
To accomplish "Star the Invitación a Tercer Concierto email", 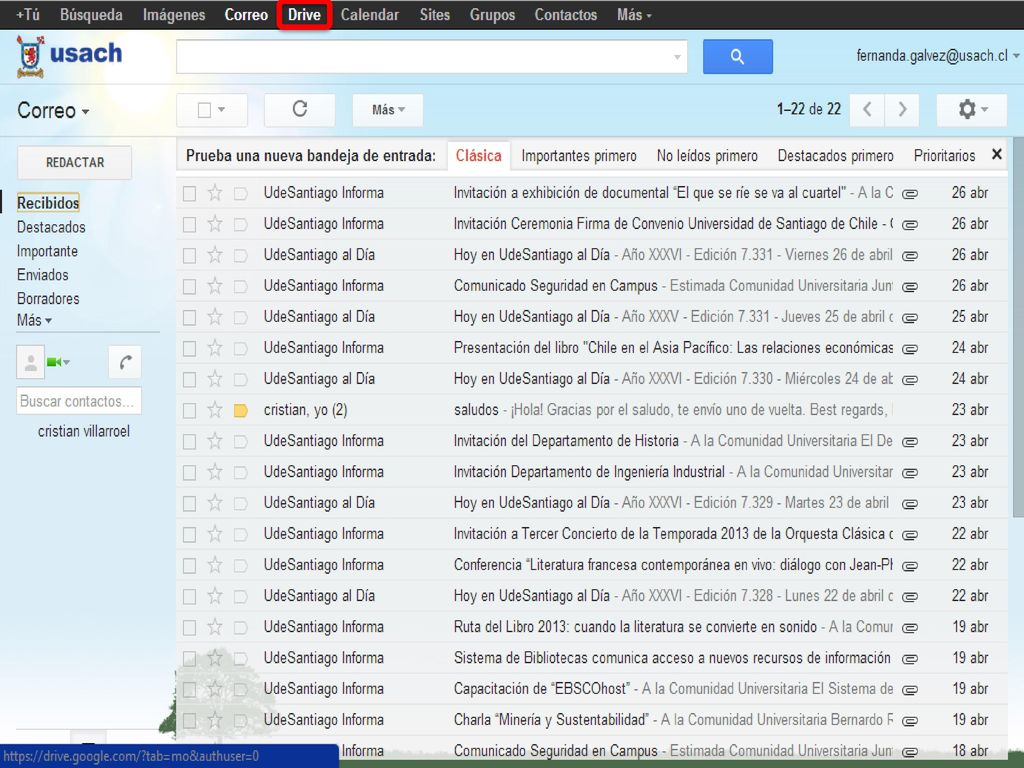I will [x=215, y=534].
